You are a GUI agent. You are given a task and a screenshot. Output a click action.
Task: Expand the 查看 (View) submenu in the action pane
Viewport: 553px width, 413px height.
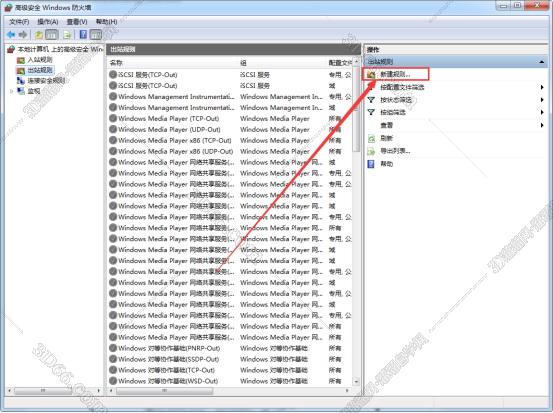coord(542,125)
